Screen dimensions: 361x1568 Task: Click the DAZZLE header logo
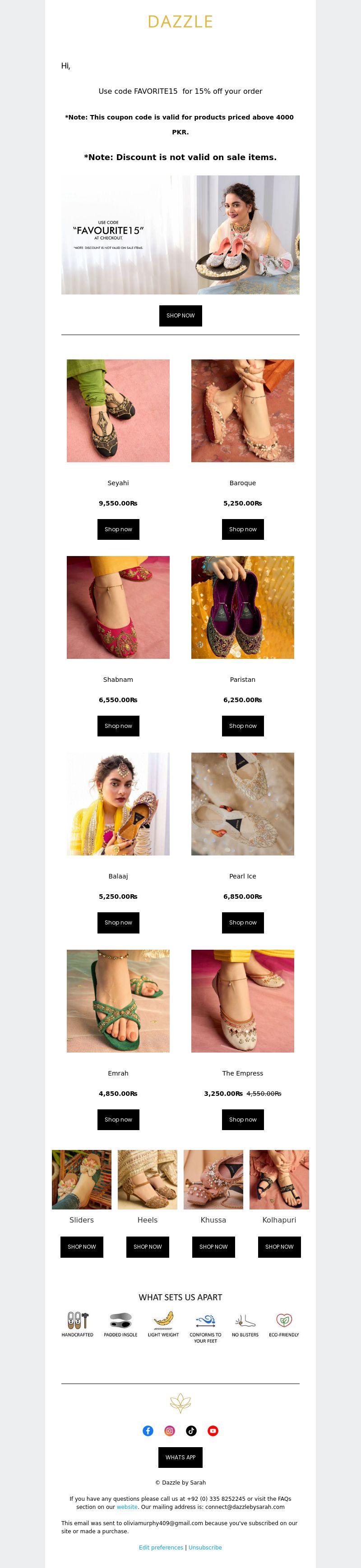coord(180,22)
